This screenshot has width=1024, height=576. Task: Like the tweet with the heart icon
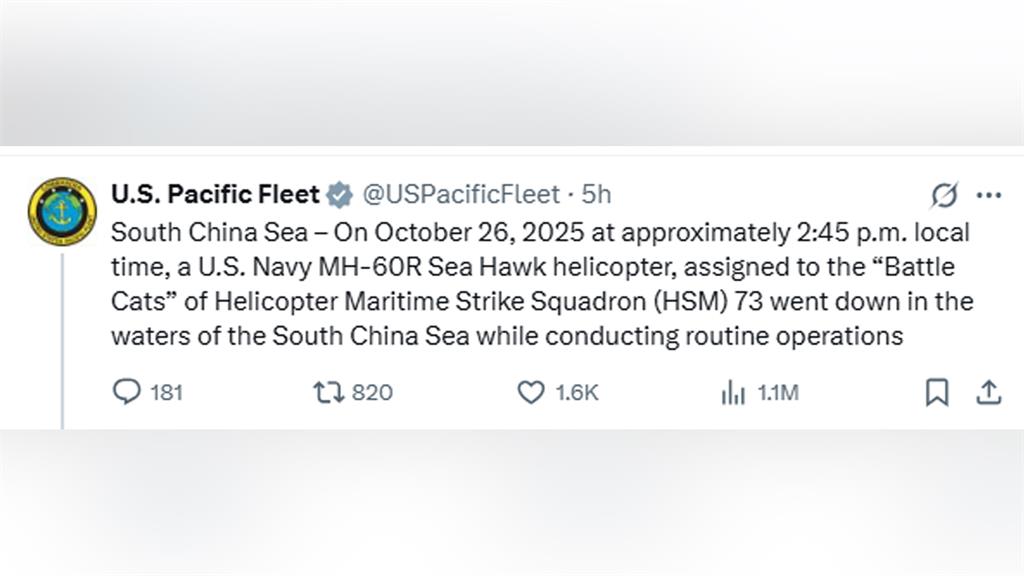click(x=530, y=393)
